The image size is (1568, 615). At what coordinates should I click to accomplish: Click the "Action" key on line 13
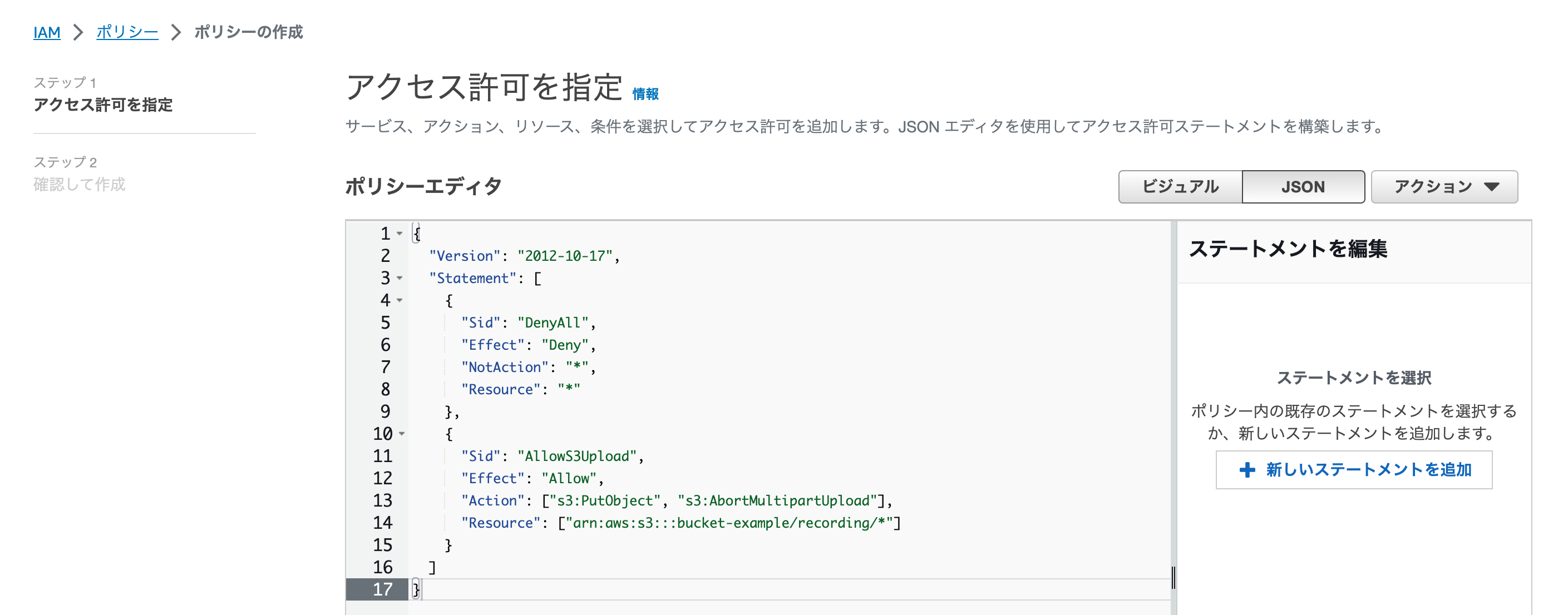coord(492,500)
